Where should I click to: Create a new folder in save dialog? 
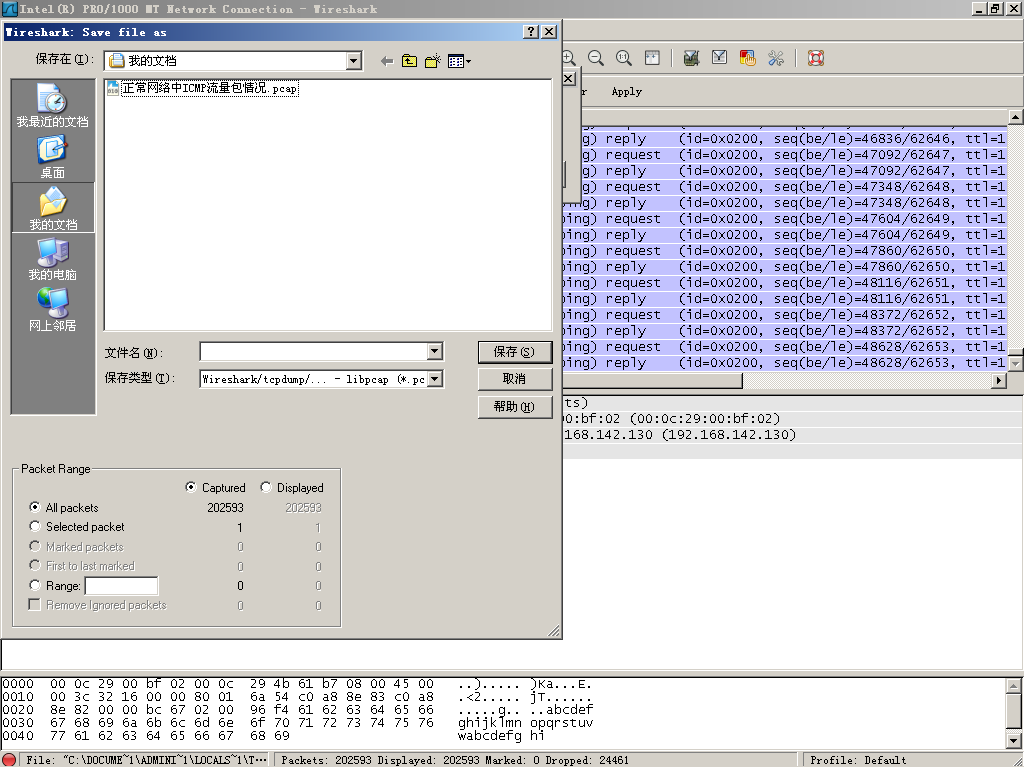(432, 61)
